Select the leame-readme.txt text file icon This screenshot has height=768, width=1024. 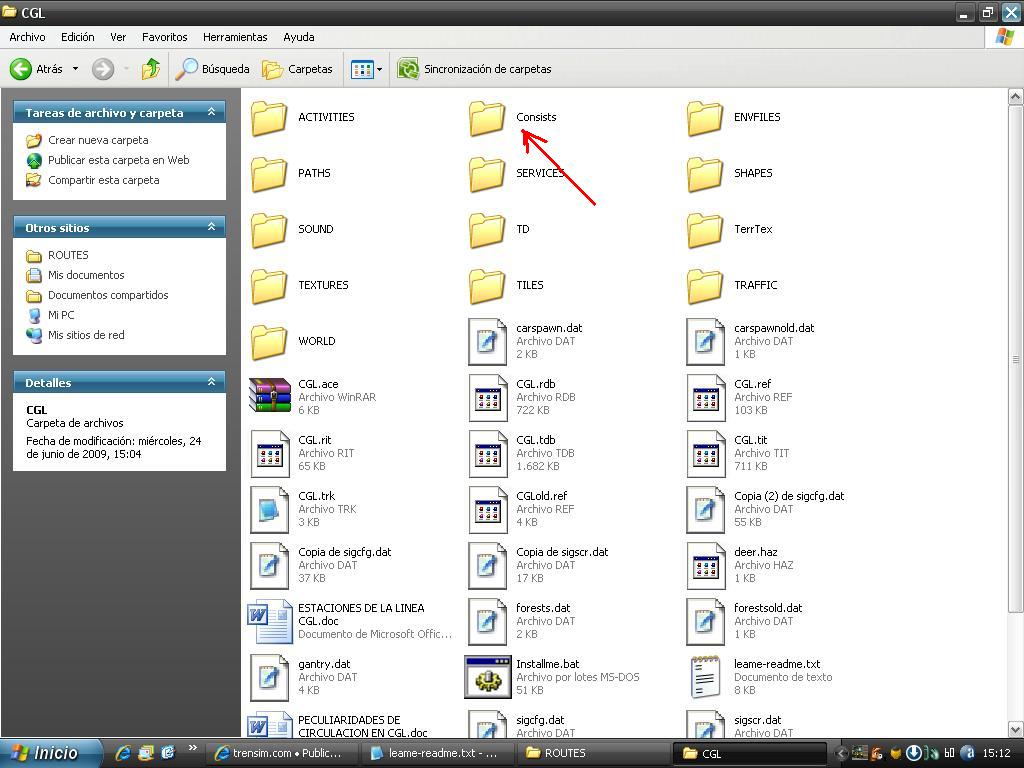[705, 677]
